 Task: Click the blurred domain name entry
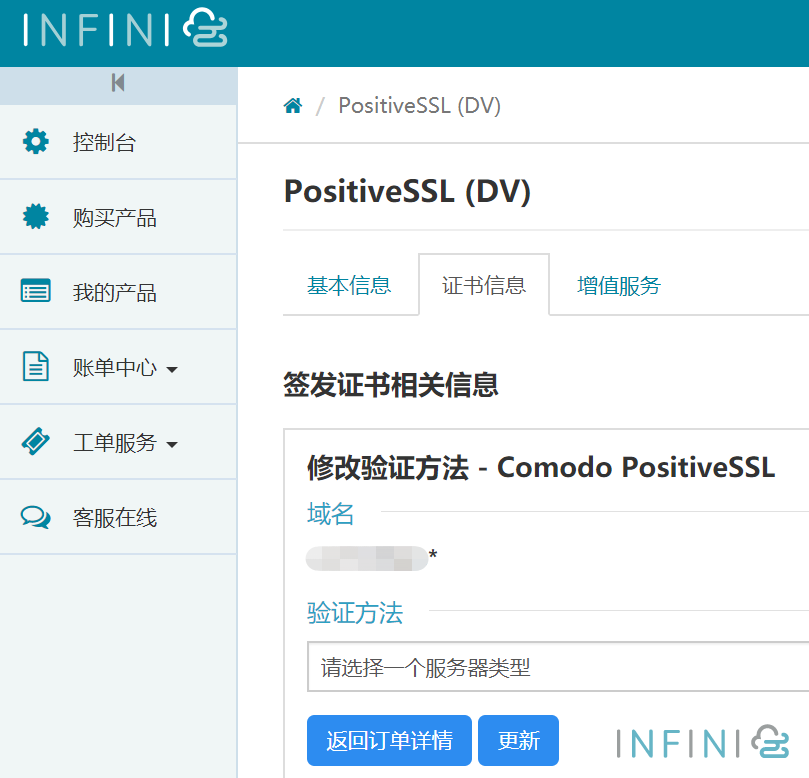point(367,558)
